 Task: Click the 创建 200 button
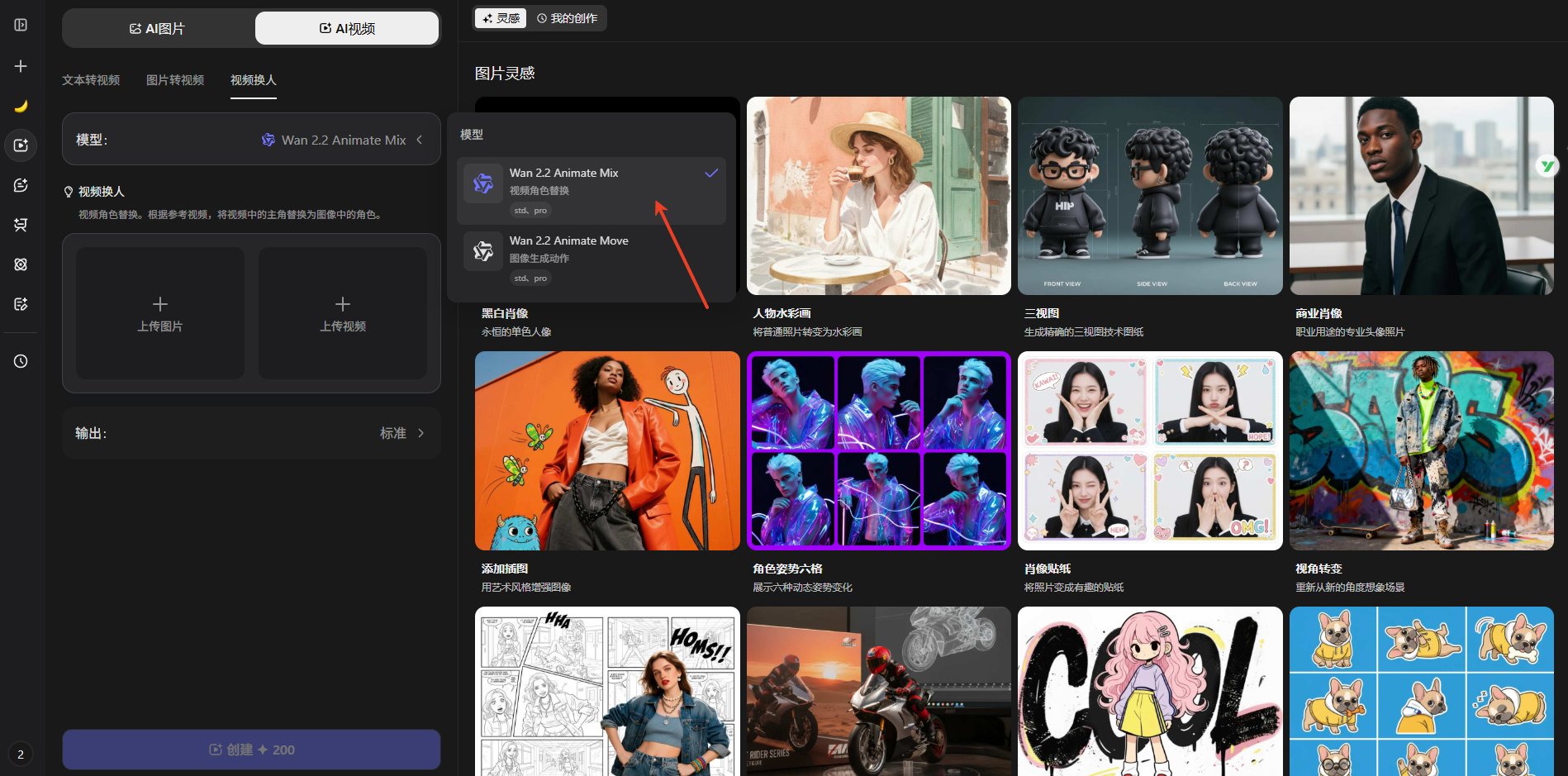pos(251,750)
